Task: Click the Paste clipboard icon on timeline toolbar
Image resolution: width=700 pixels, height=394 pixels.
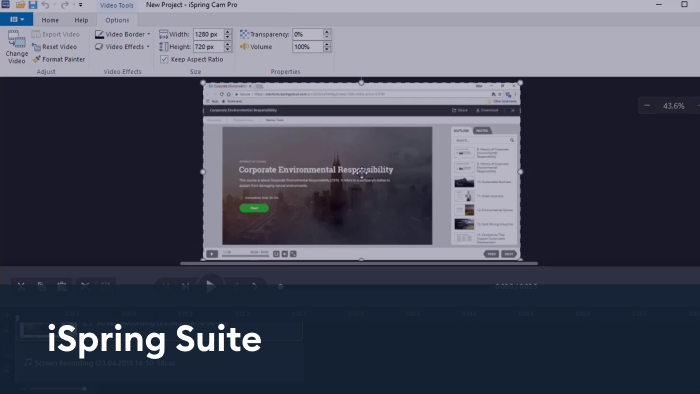Action: tap(62, 286)
